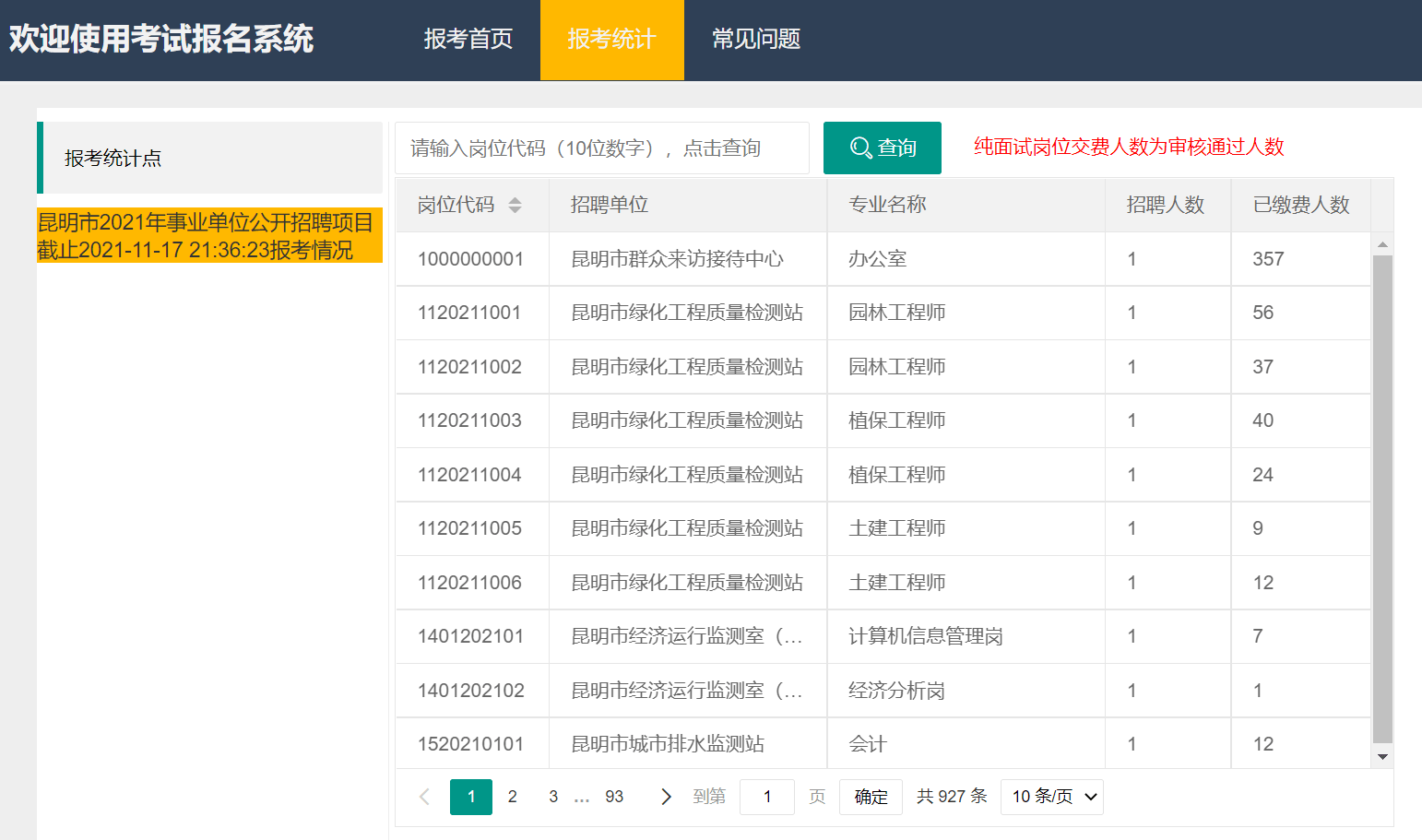Click the 欢迎使用考试报名系统 title
Viewport: 1422px width, 840px height.
(161, 39)
